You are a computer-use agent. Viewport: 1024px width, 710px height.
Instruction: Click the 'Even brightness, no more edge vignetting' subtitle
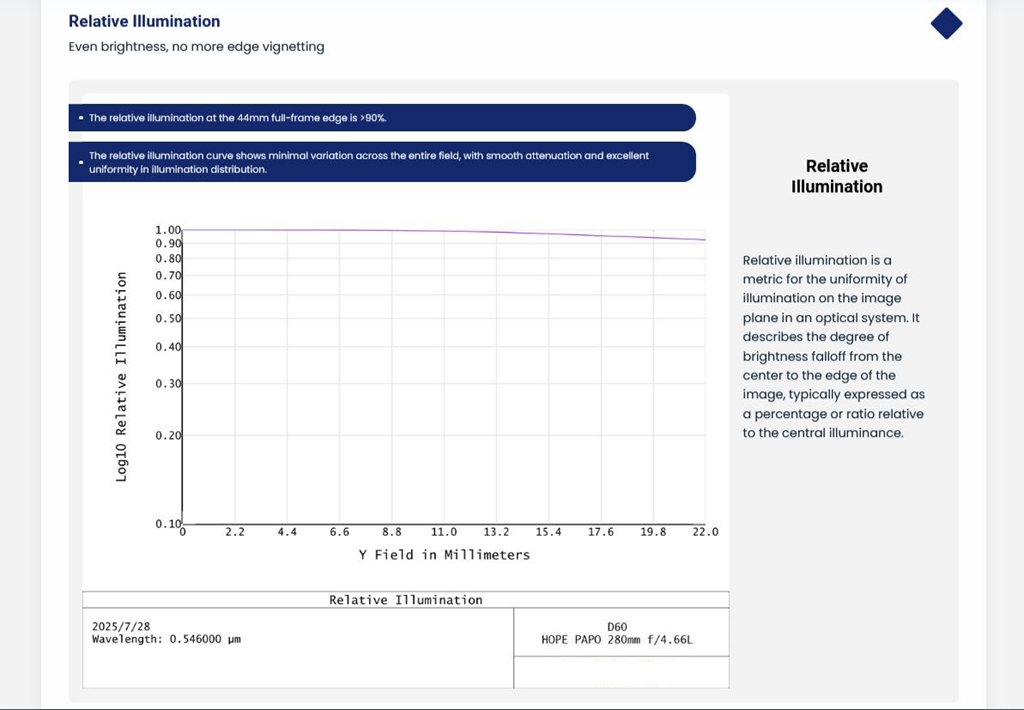click(x=196, y=47)
